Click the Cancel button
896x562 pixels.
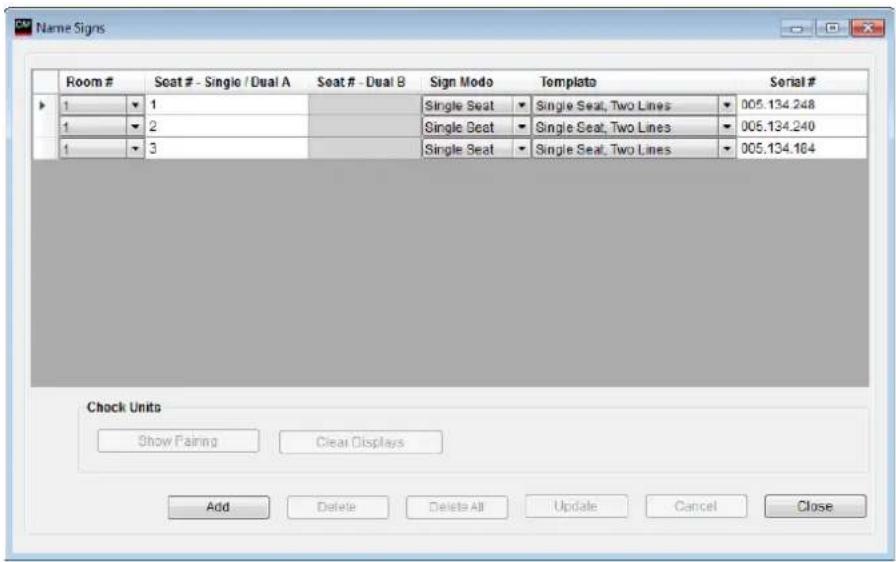[x=695, y=506]
